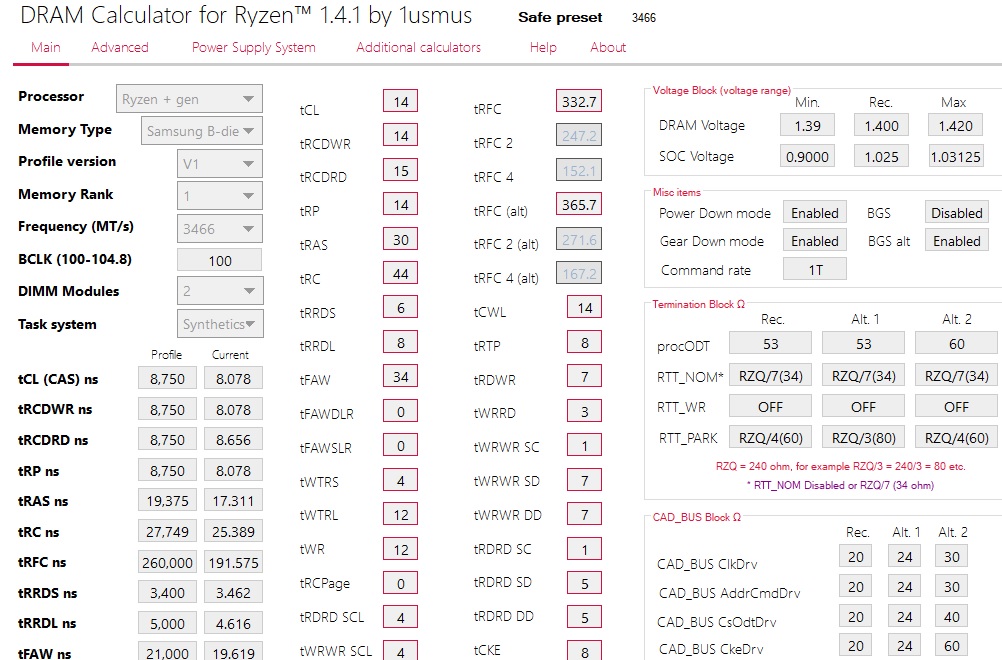Viewport: 1002px width, 660px height.
Task: Open the About tab
Action: click(x=608, y=47)
